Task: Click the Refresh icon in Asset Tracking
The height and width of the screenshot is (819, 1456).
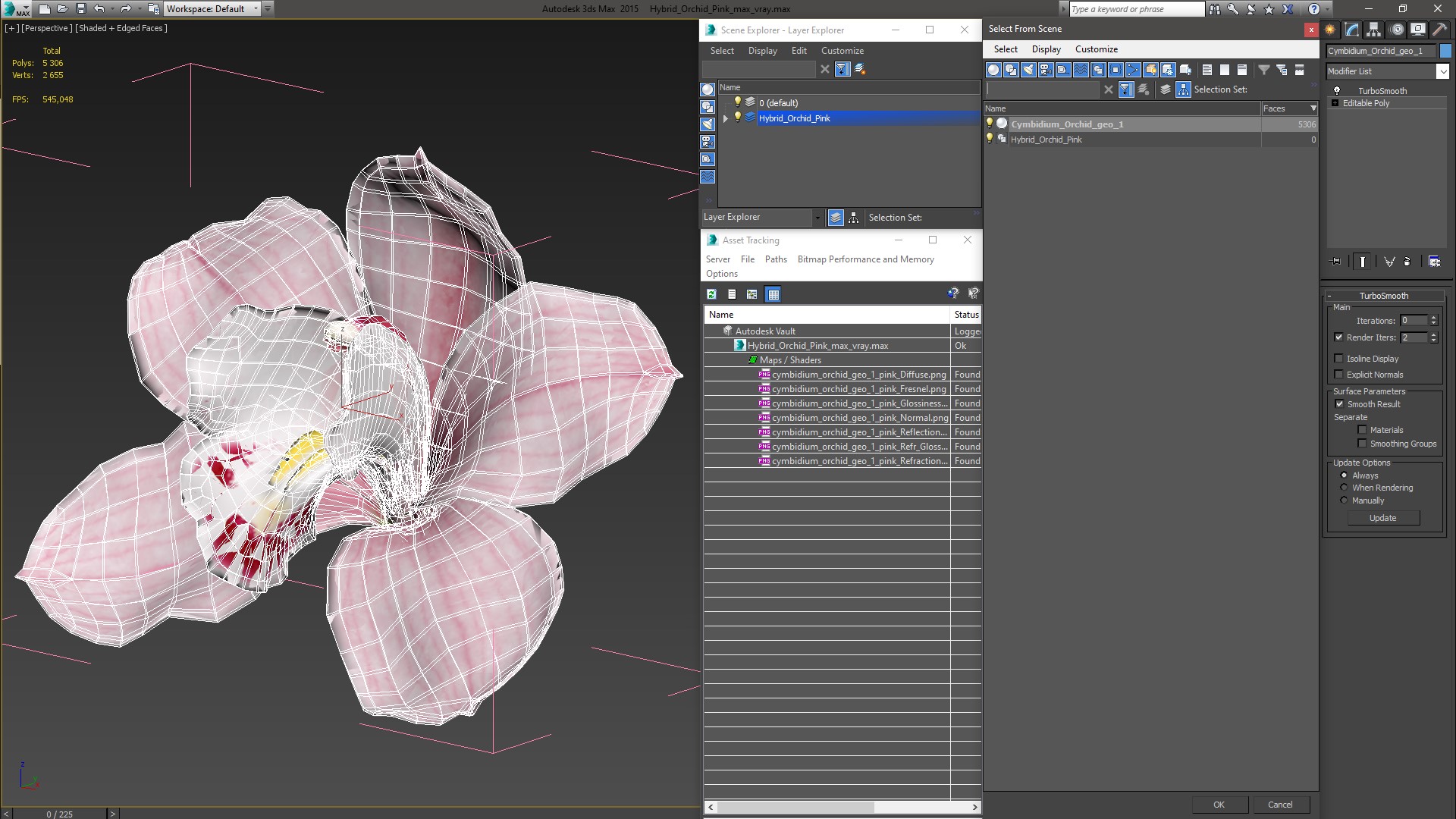Action: click(711, 294)
